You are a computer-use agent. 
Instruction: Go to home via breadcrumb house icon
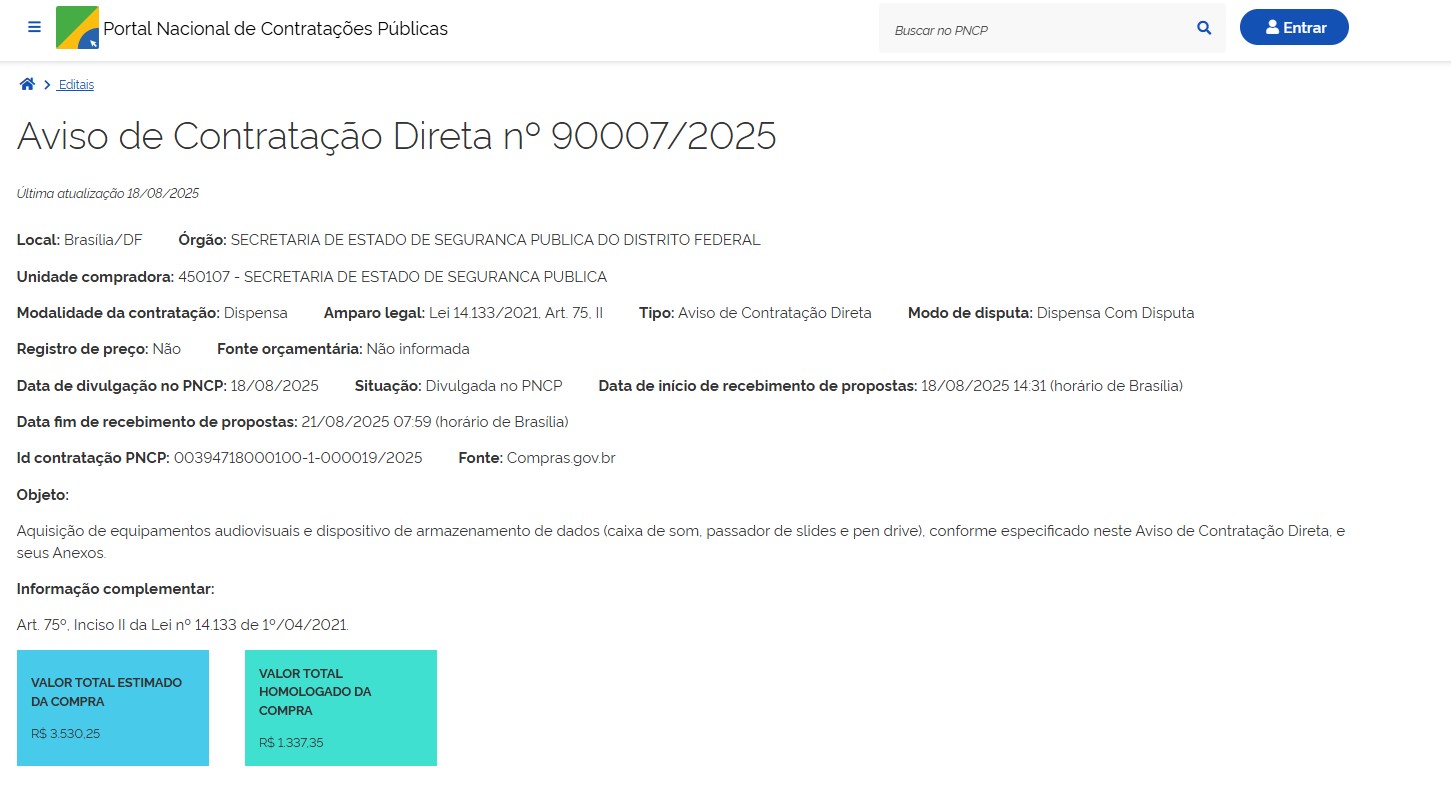coord(27,84)
